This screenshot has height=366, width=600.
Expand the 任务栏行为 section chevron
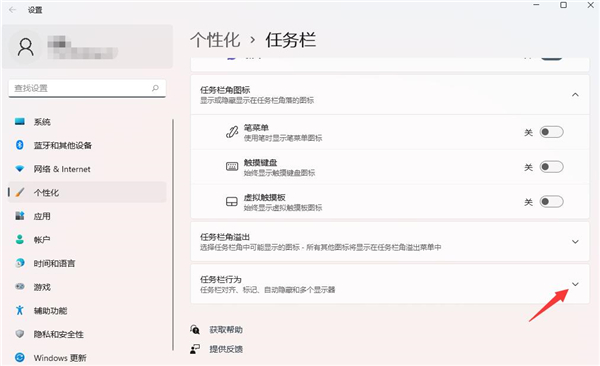click(575, 284)
